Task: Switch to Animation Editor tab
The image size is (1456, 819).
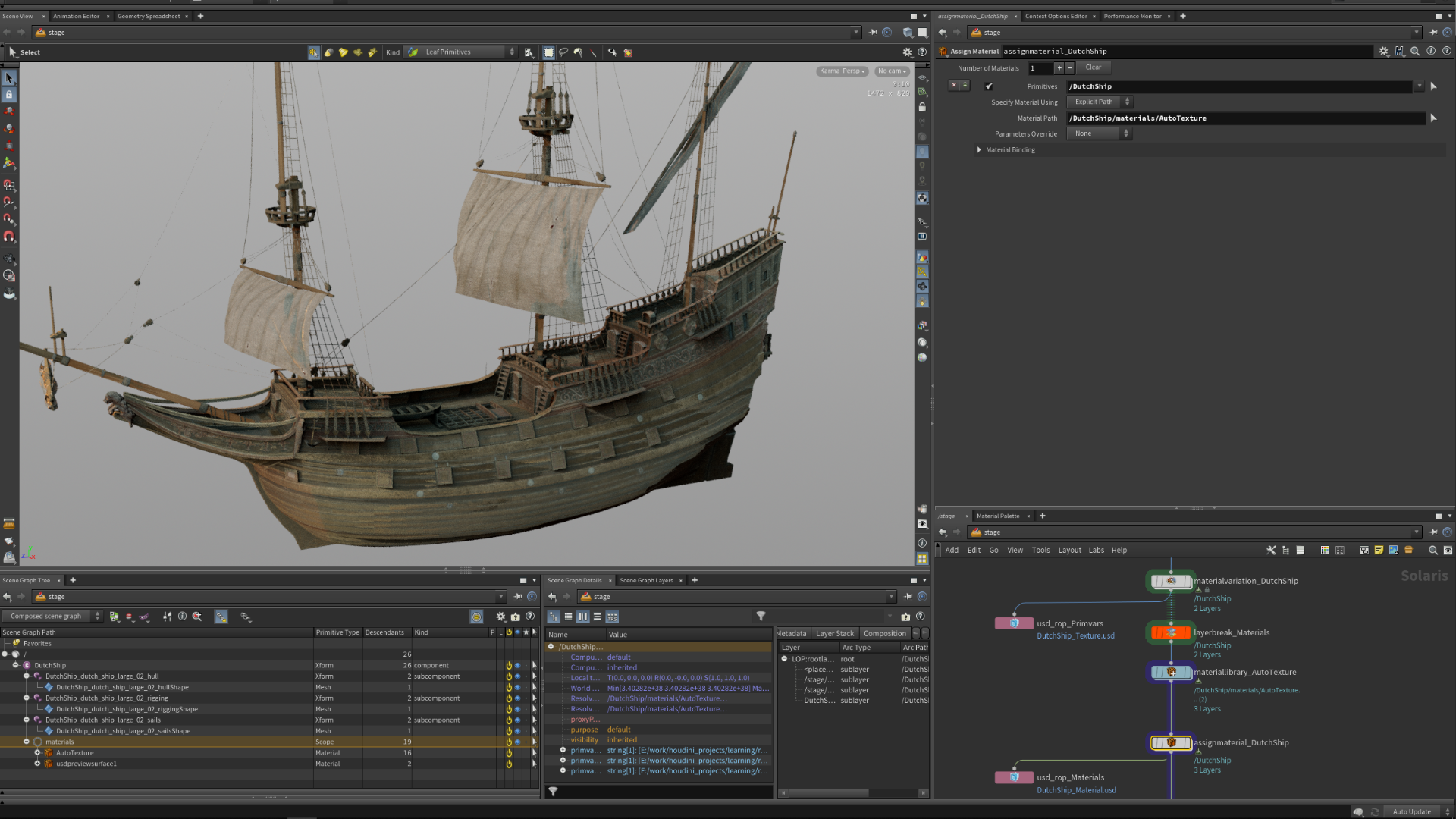Action: pos(76,16)
